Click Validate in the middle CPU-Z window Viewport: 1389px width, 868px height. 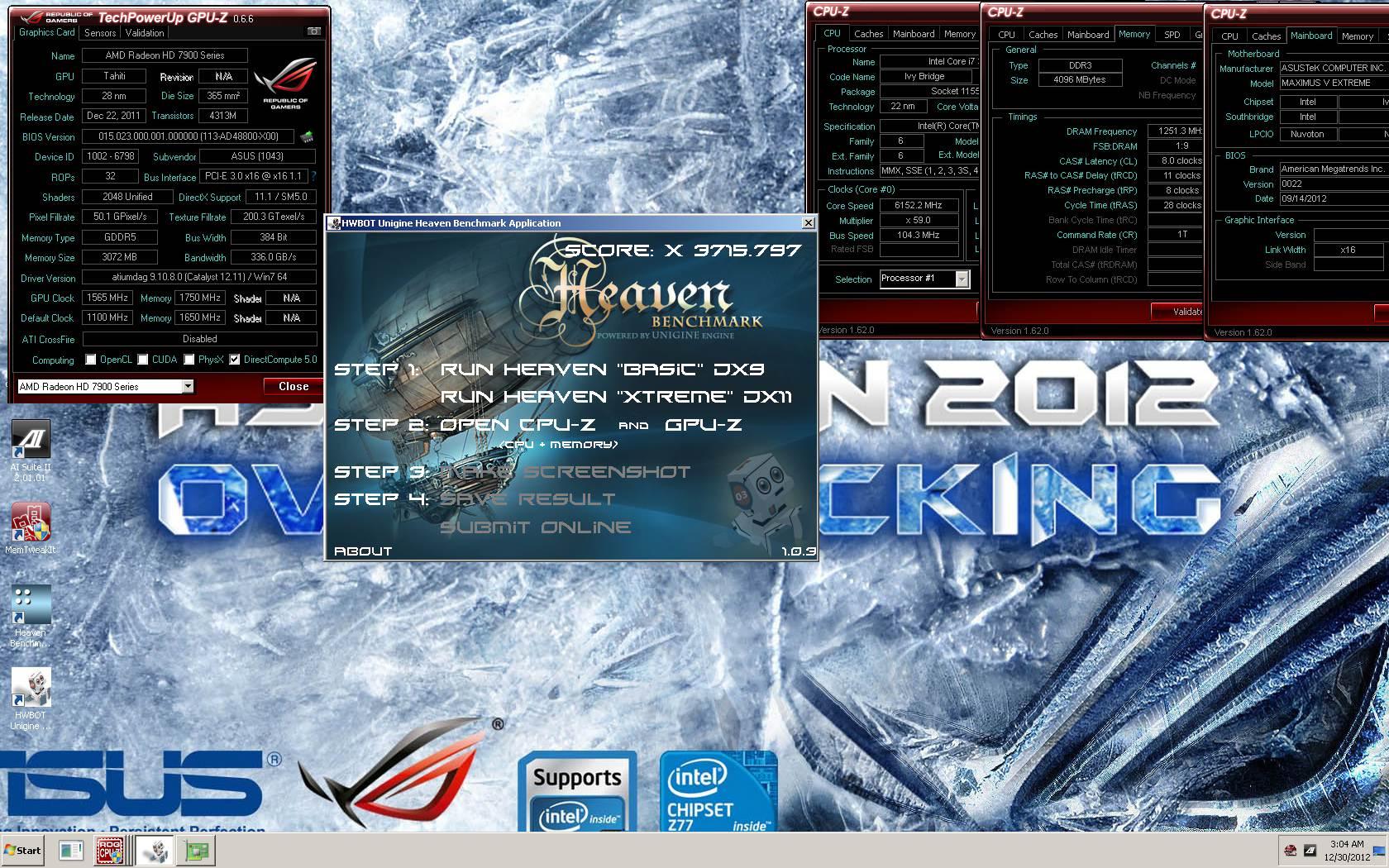click(1177, 312)
